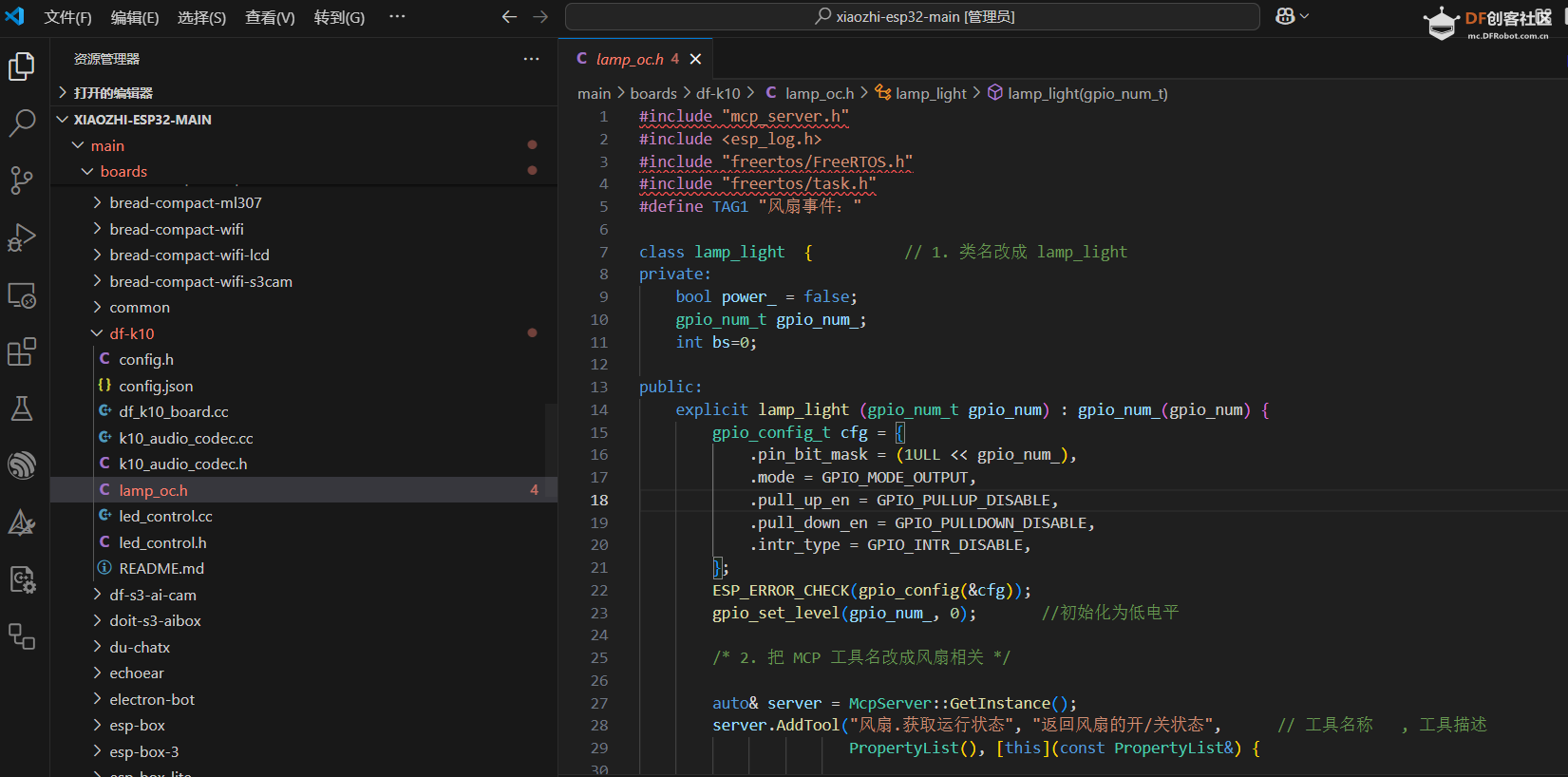Click the boards breadcrumb segment

(653, 93)
